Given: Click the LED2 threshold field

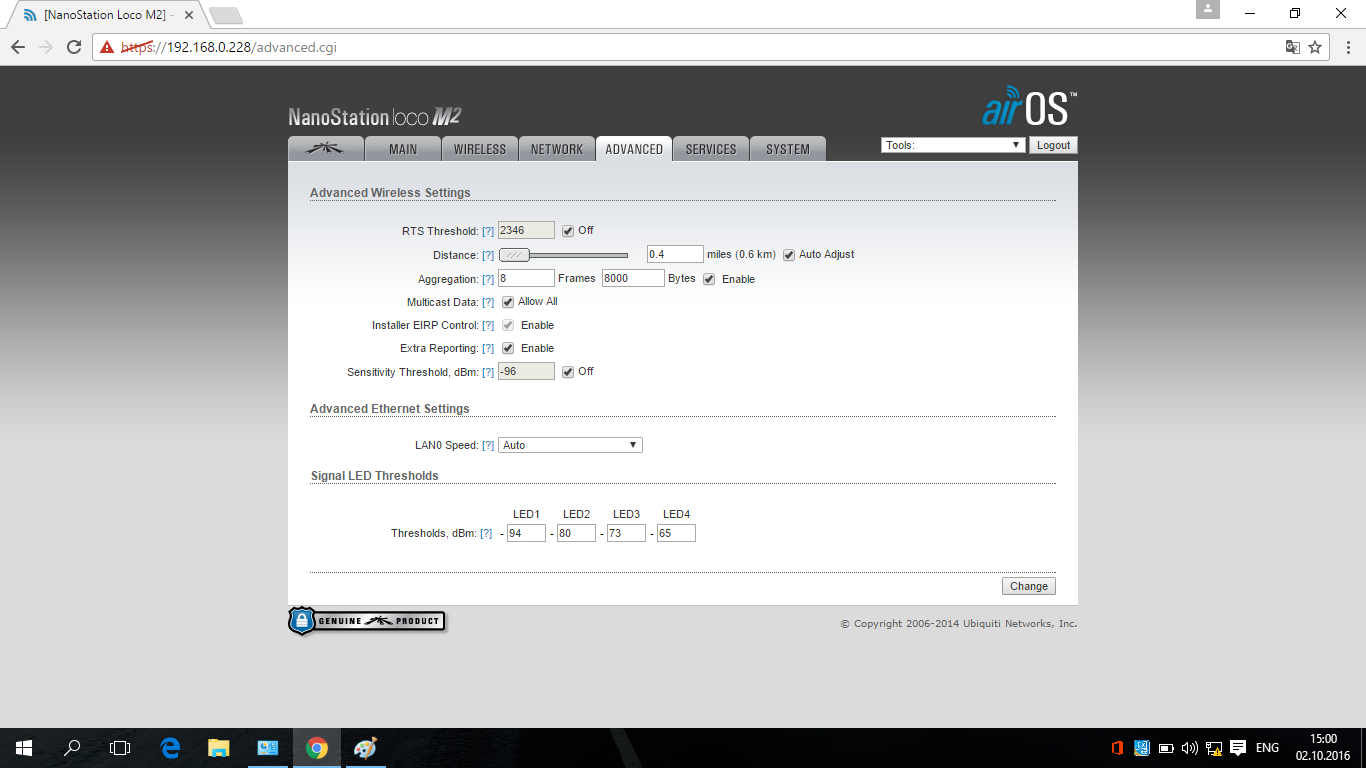Looking at the screenshot, I should [576, 534].
